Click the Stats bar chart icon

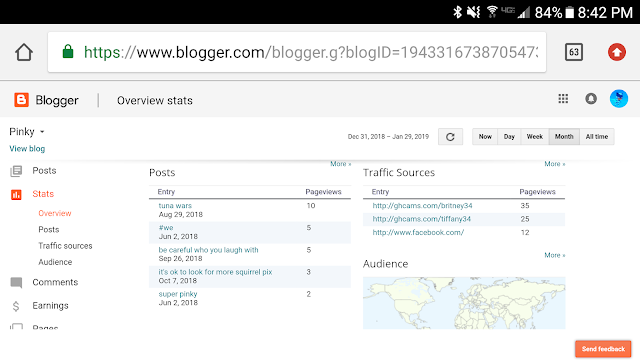point(16,194)
